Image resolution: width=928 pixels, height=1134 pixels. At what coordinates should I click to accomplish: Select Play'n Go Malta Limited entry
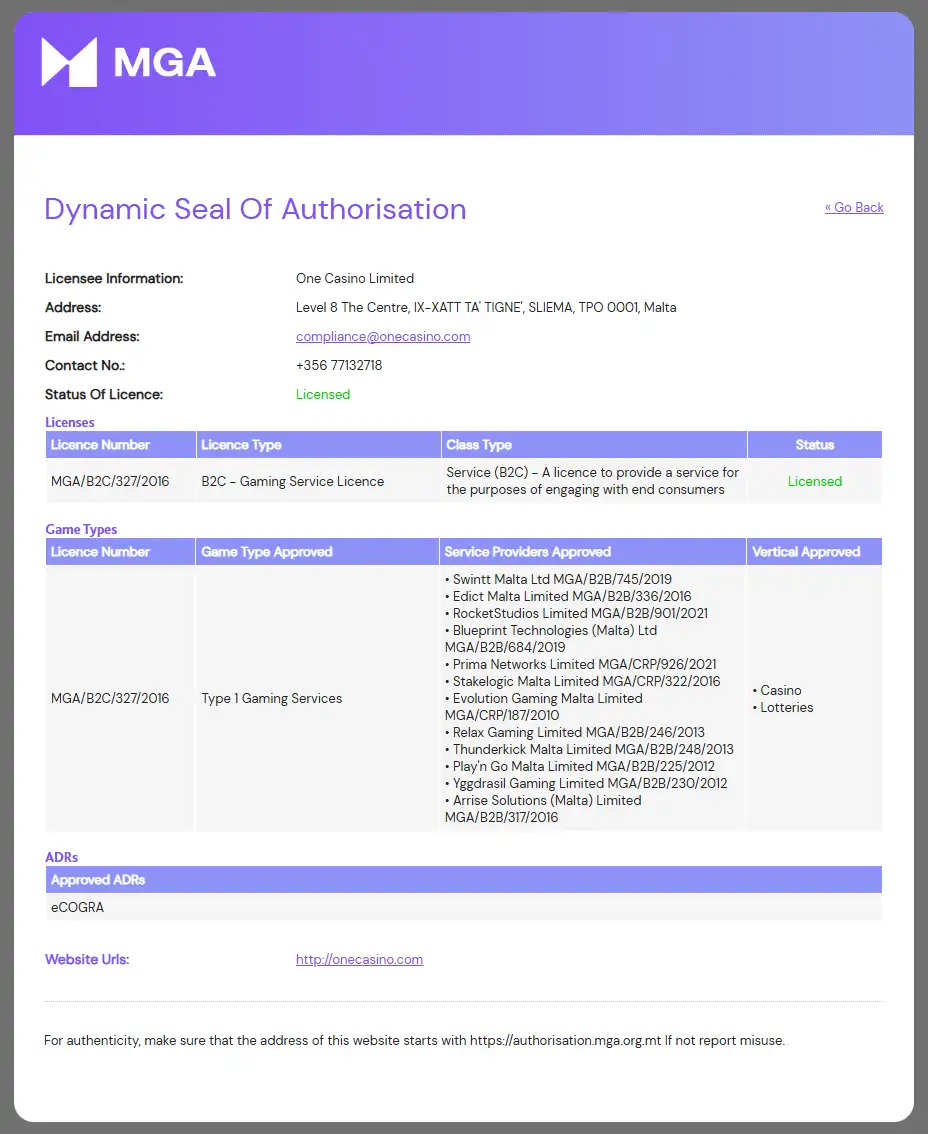(x=580, y=767)
